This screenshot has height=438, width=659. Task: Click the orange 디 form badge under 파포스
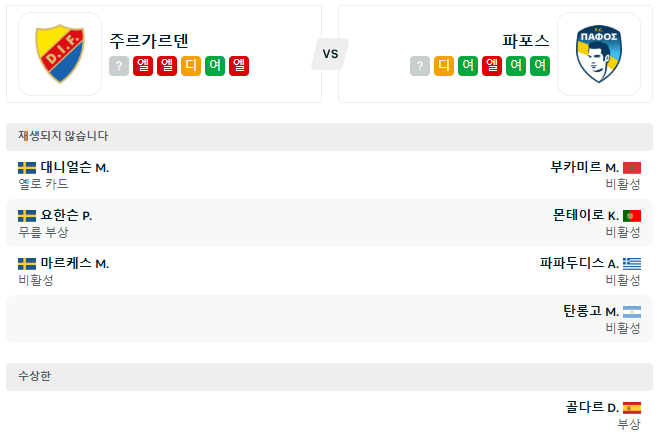click(444, 66)
